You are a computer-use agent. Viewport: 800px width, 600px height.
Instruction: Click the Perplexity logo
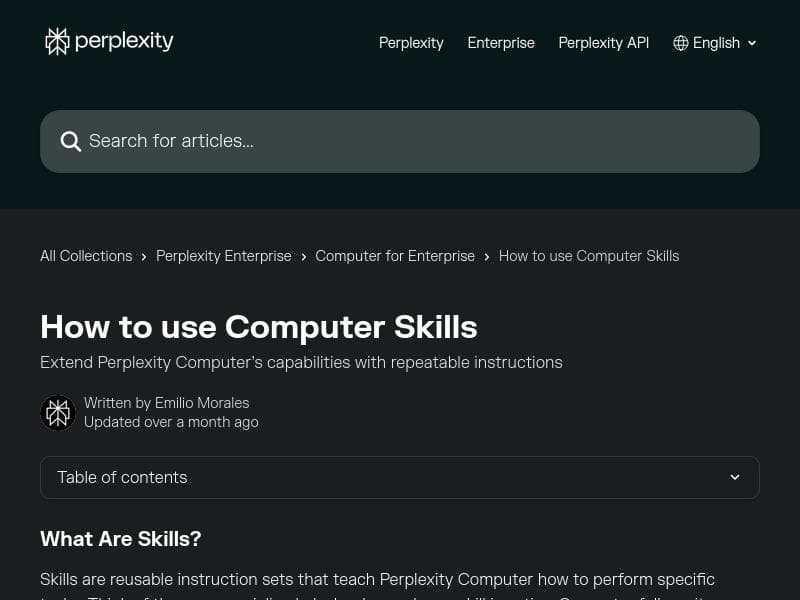click(108, 41)
